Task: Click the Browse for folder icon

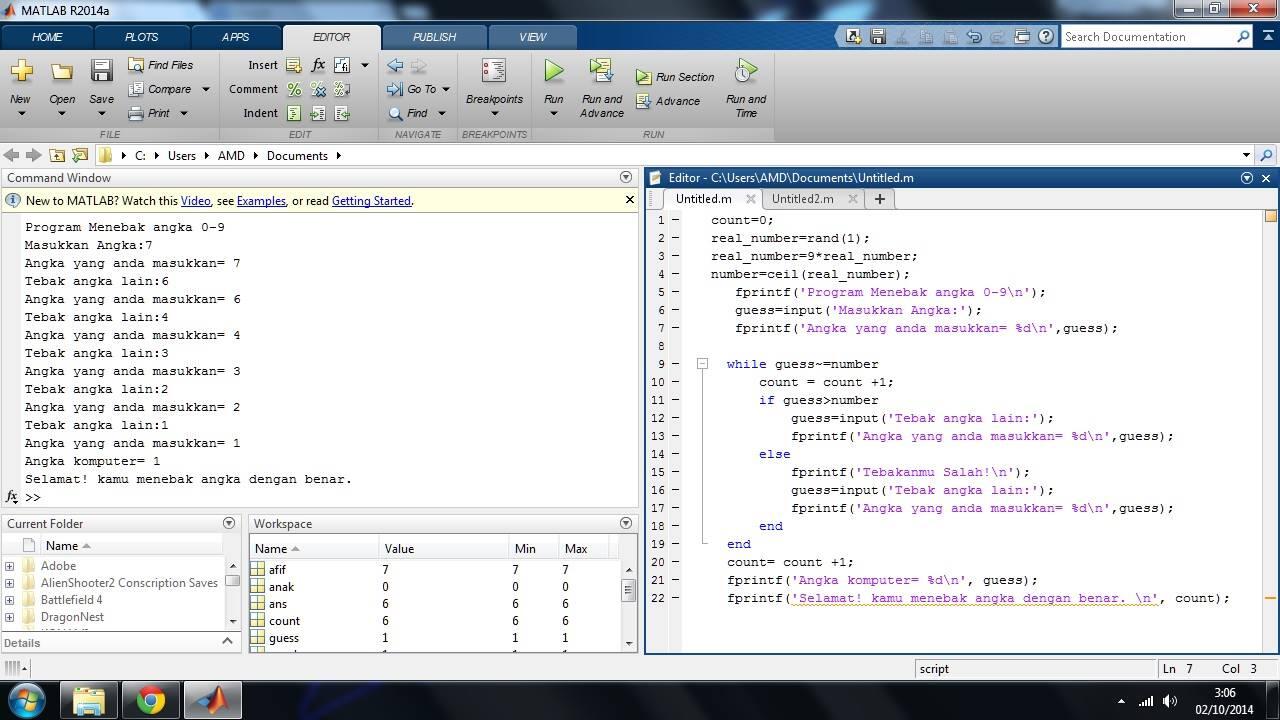Action: click(x=80, y=155)
